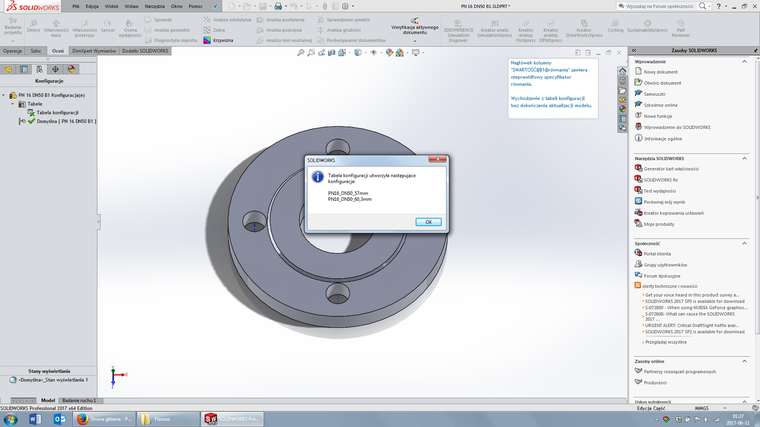Click the Section View icon

pos(332,52)
